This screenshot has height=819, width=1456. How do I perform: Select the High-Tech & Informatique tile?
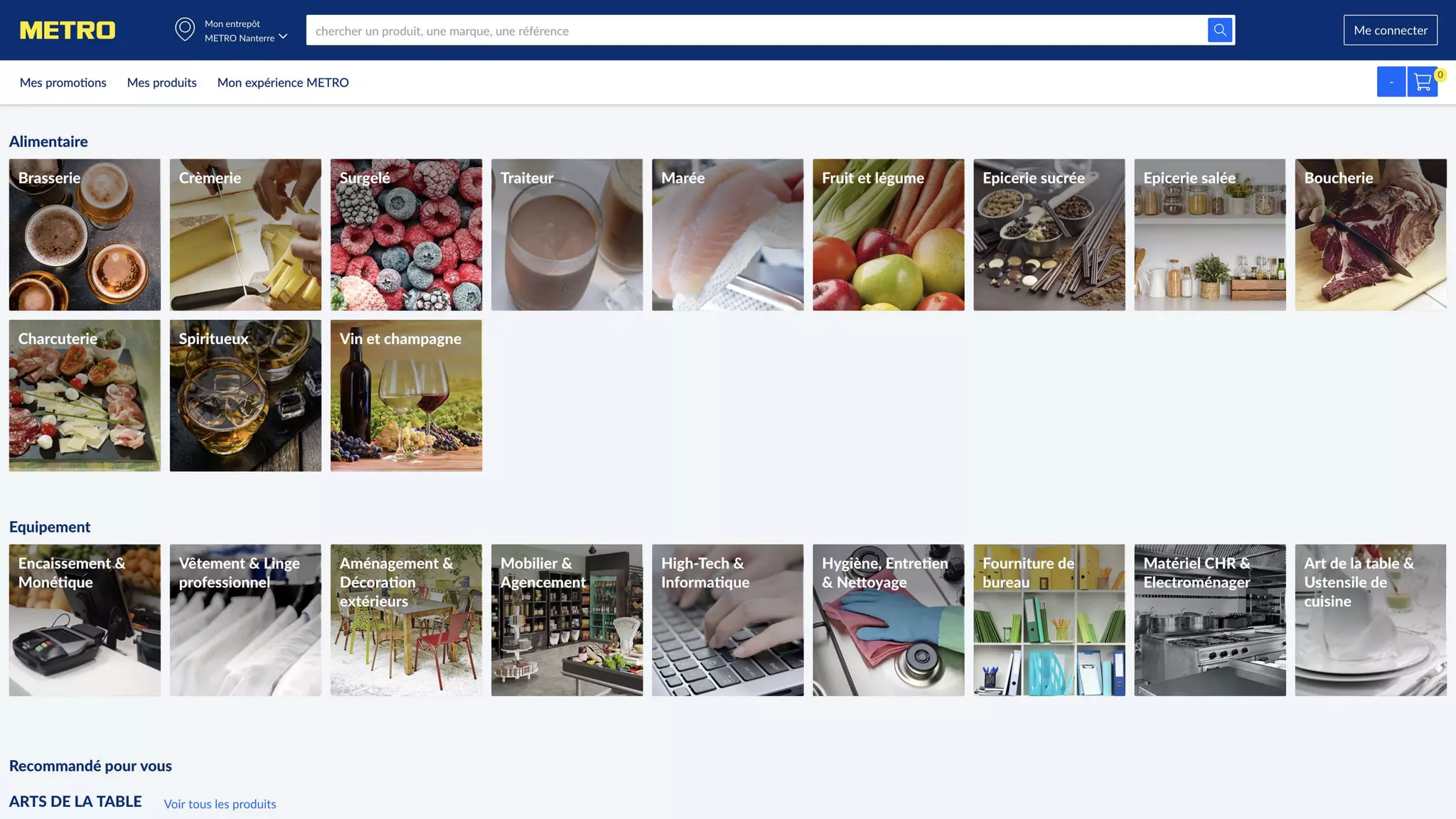point(728,620)
